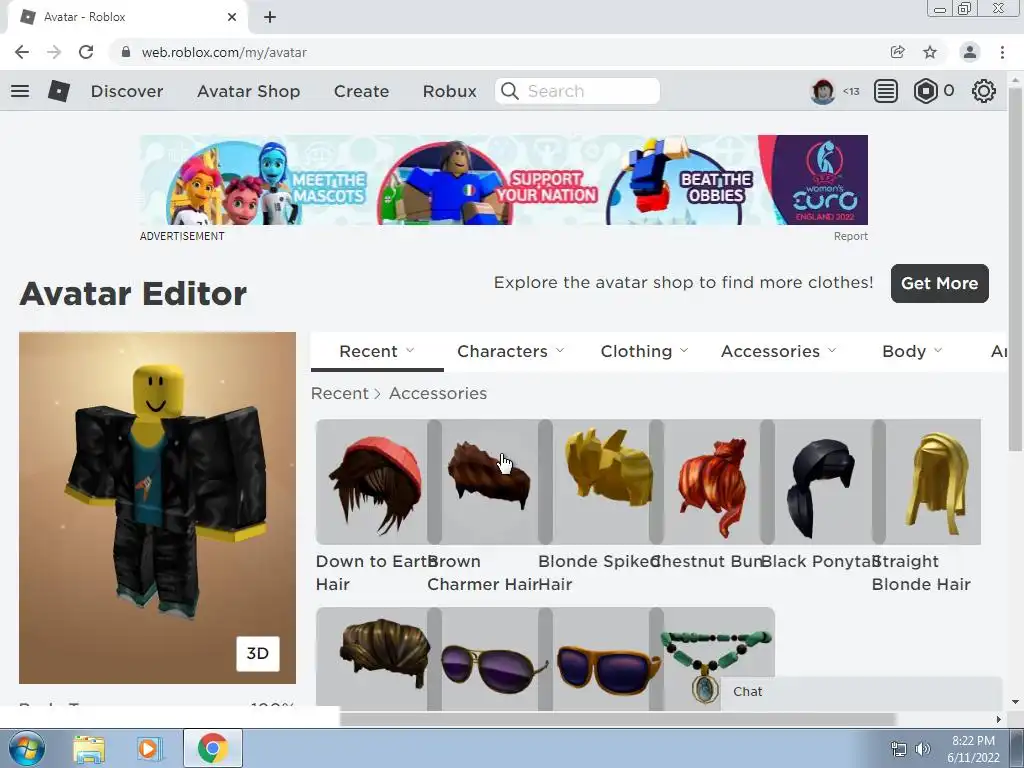The image size is (1024, 768).
Task: Open Windows Explorer from taskbar
Action: click(x=89, y=748)
